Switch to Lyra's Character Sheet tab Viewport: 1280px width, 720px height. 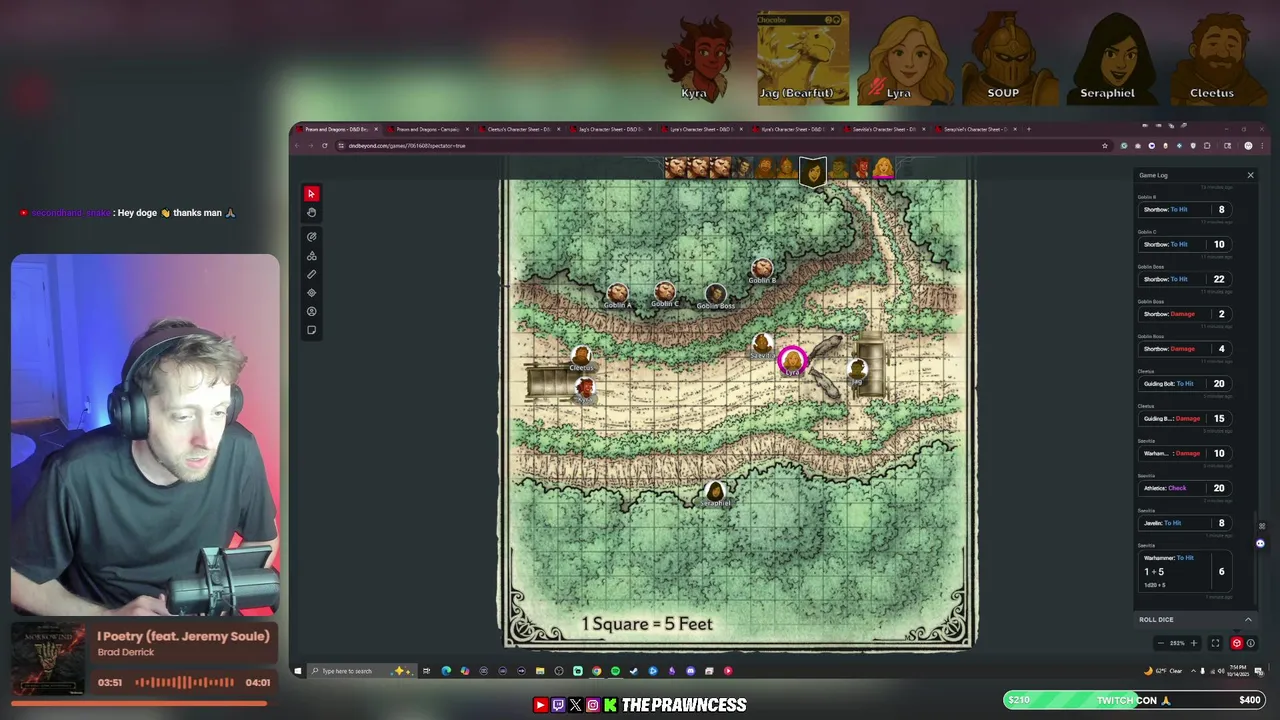click(x=703, y=129)
